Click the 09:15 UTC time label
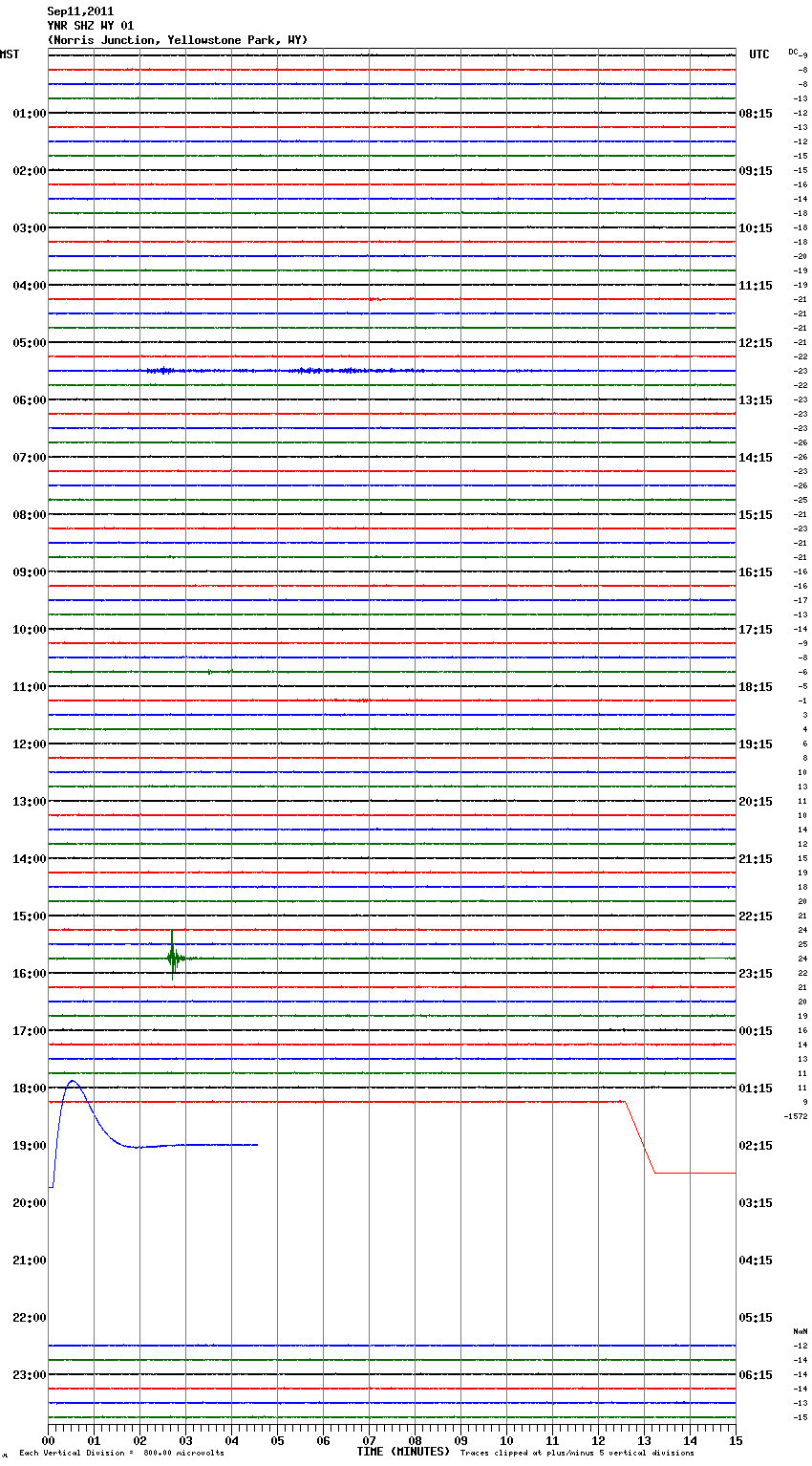Image resolution: width=812 pixels, height=1466 pixels. [756, 171]
